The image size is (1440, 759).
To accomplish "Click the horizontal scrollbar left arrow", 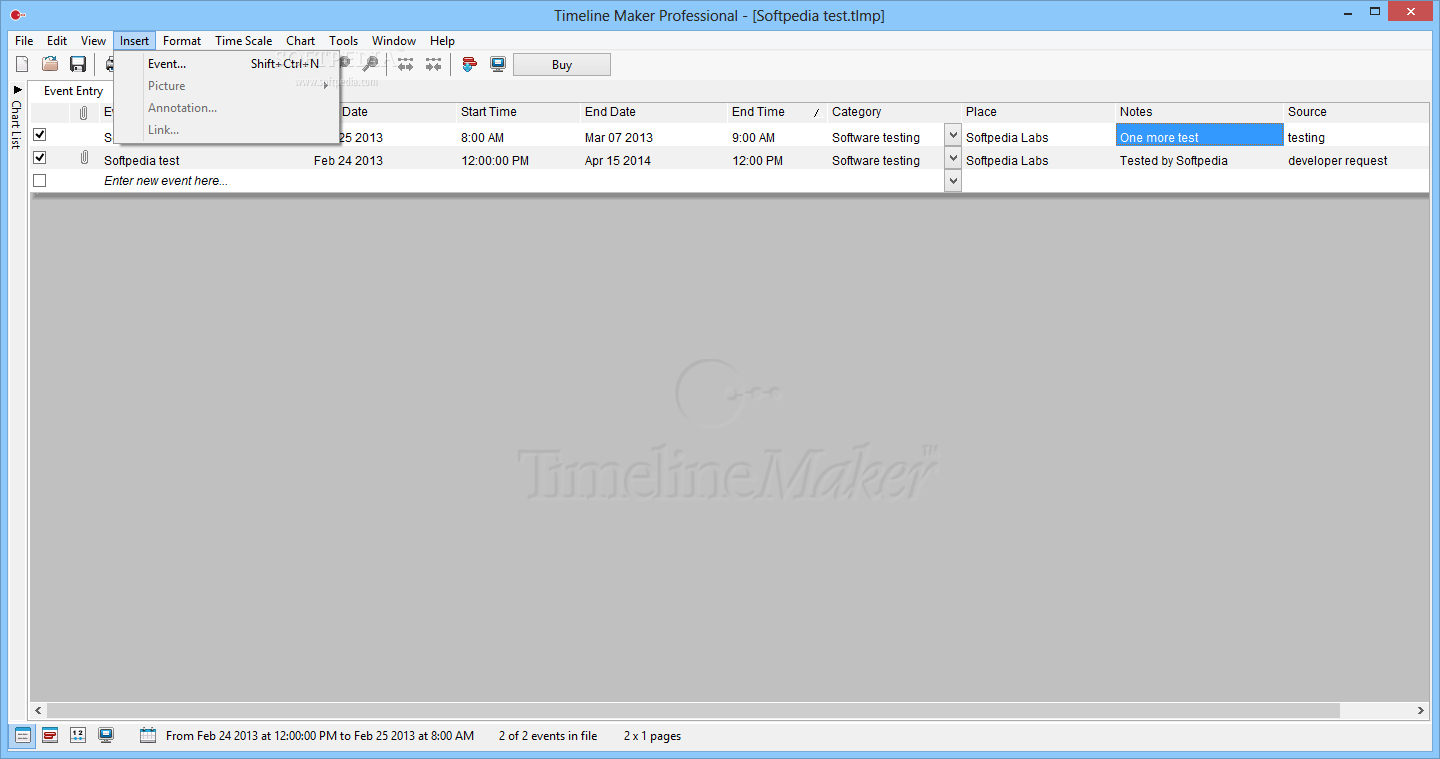I will 38,710.
